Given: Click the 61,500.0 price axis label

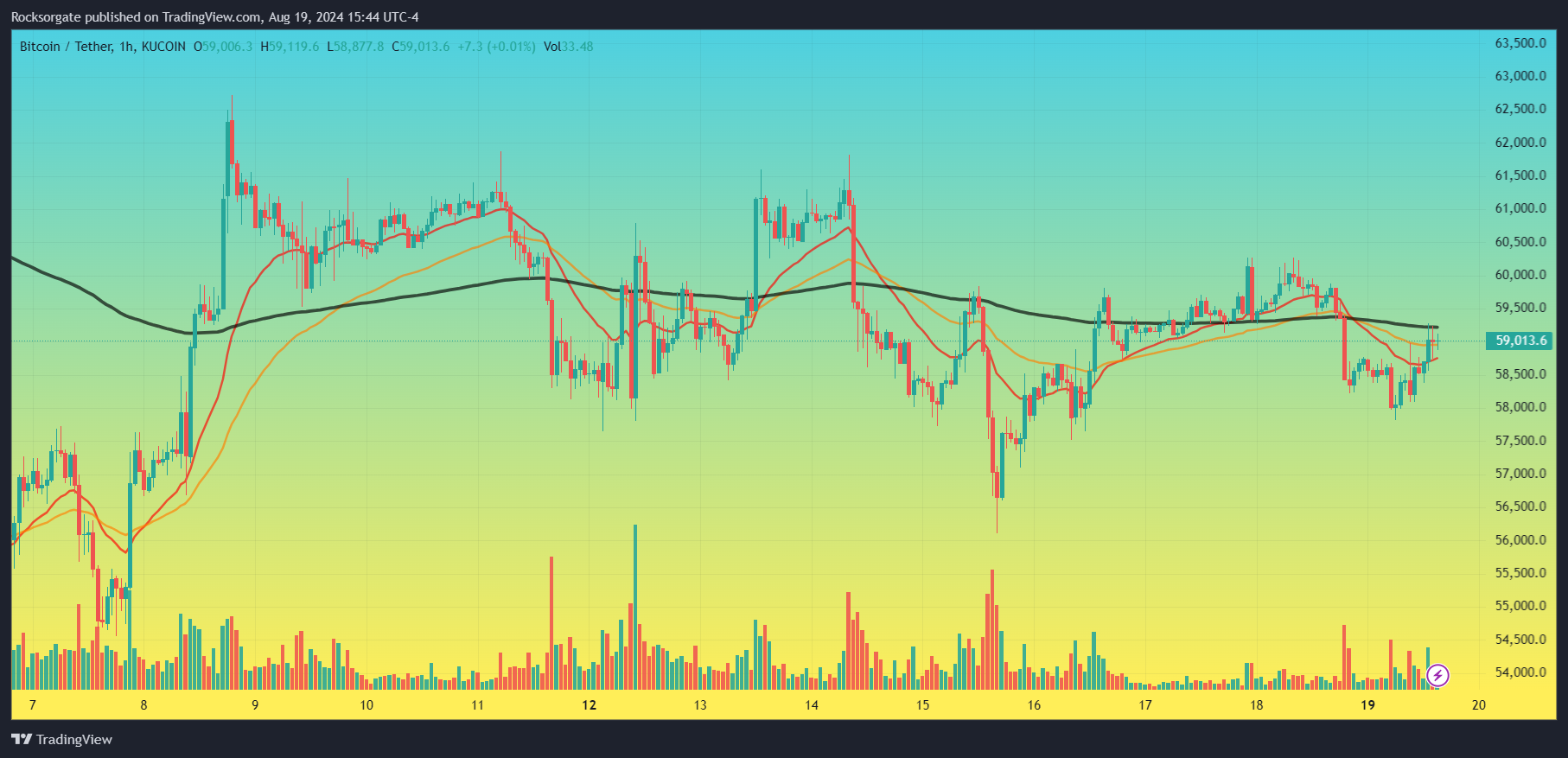Looking at the screenshot, I should pyautogui.click(x=1520, y=175).
